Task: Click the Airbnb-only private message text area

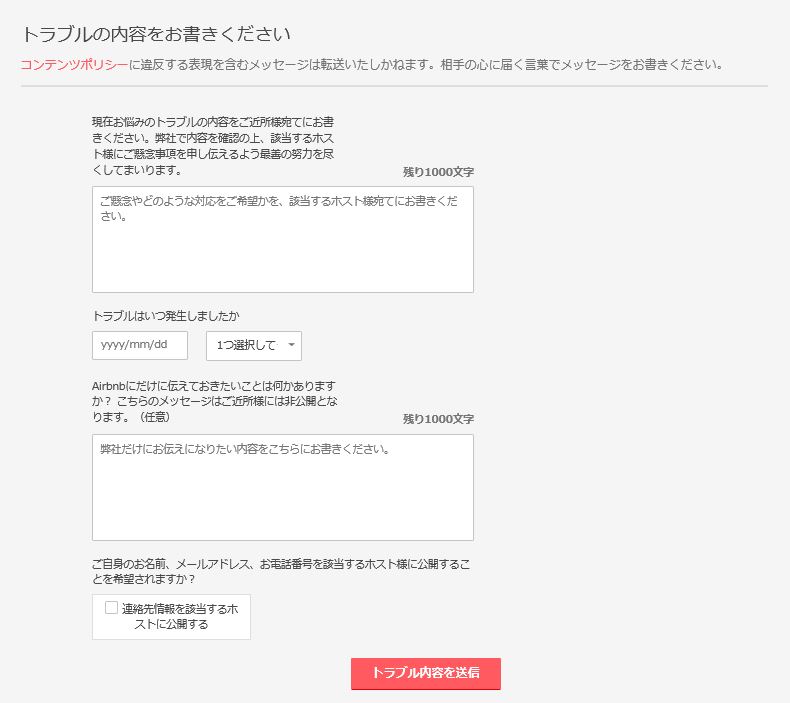Action: point(283,487)
